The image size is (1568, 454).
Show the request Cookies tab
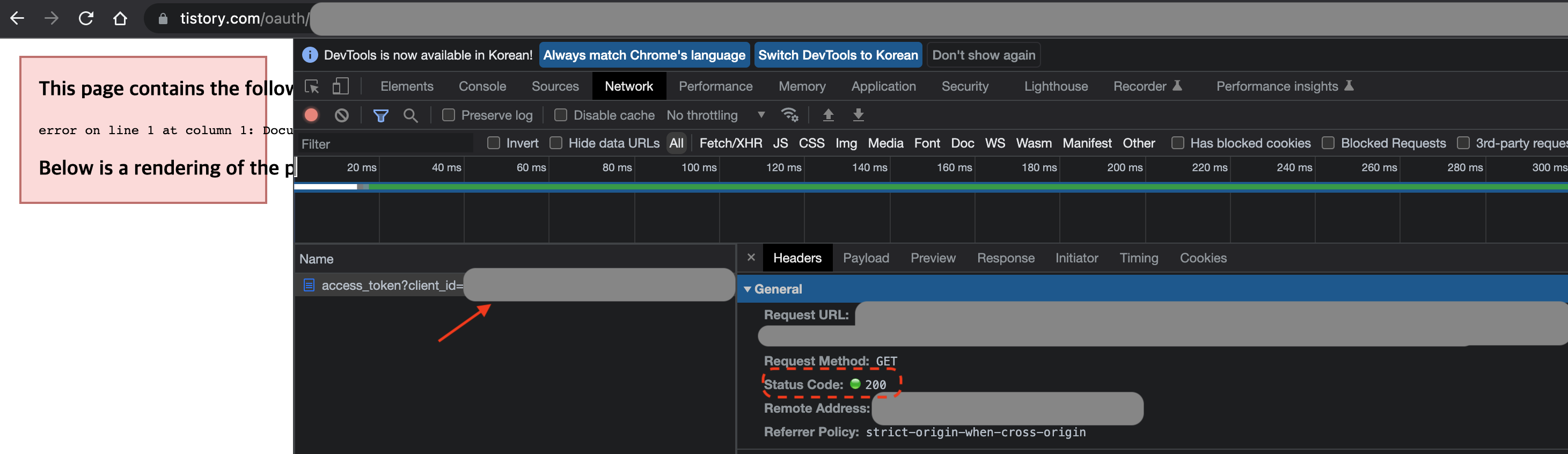coord(1203,258)
